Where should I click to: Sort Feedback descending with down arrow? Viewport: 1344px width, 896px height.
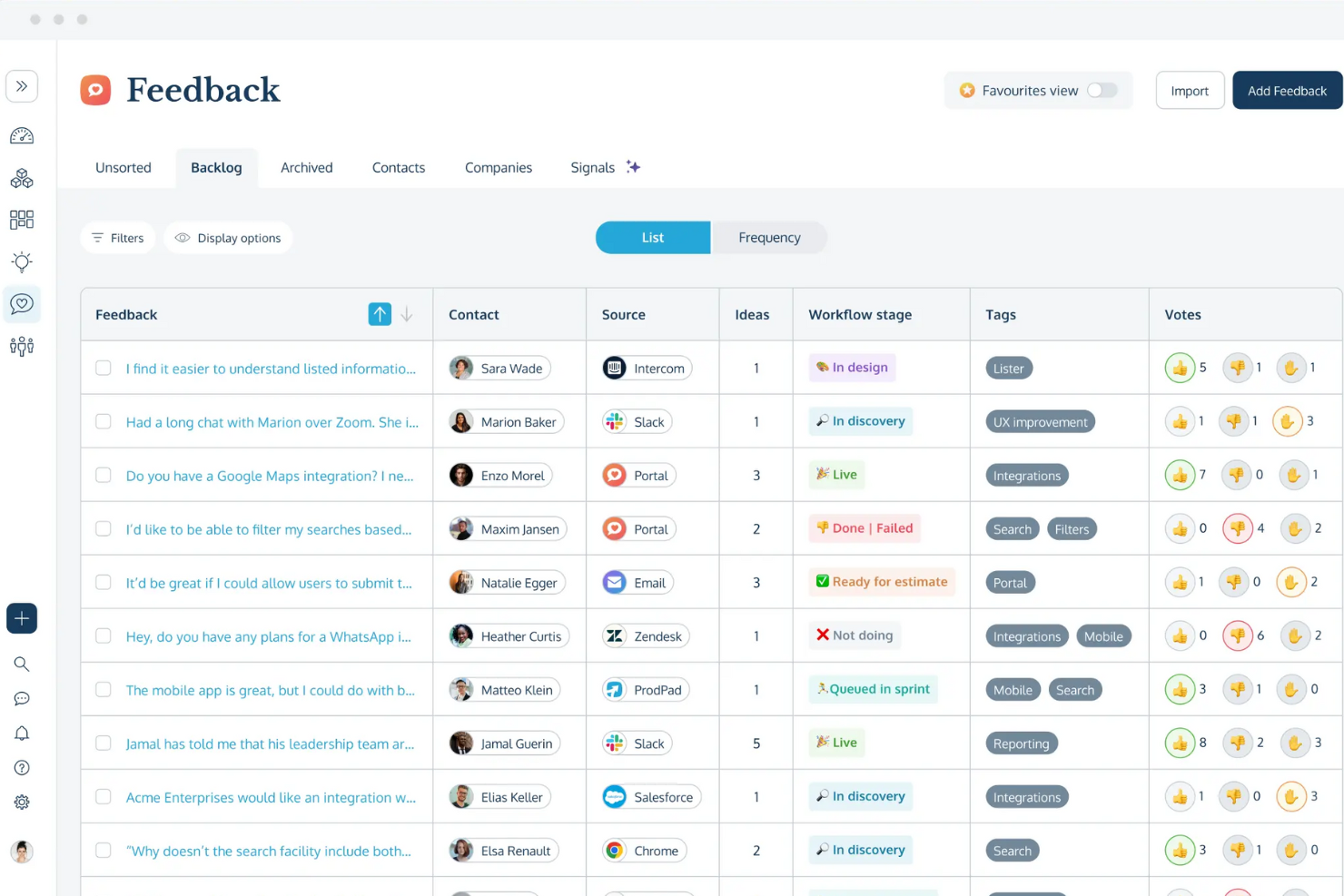(x=407, y=314)
